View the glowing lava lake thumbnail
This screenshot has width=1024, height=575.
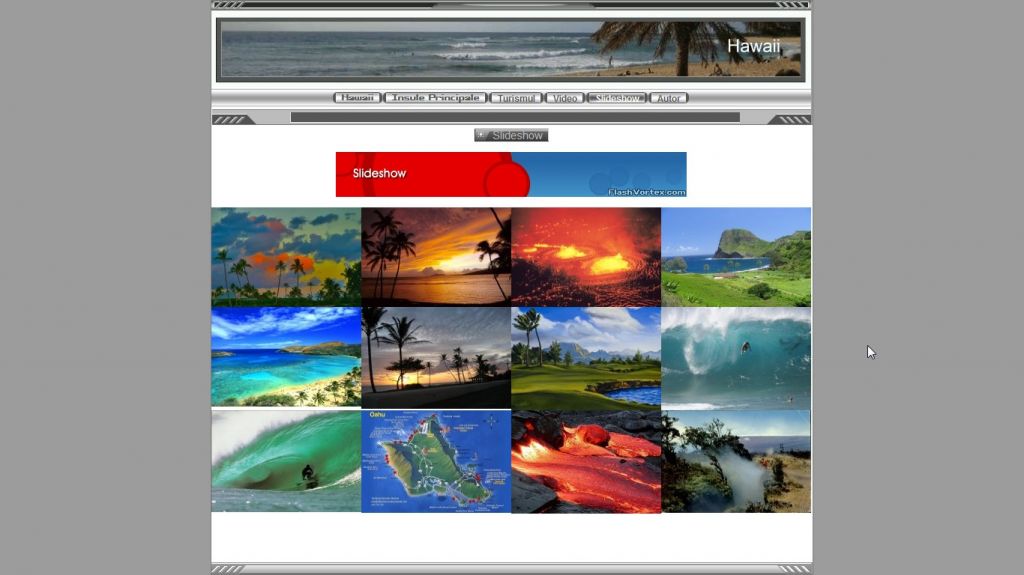click(x=586, y=257)
